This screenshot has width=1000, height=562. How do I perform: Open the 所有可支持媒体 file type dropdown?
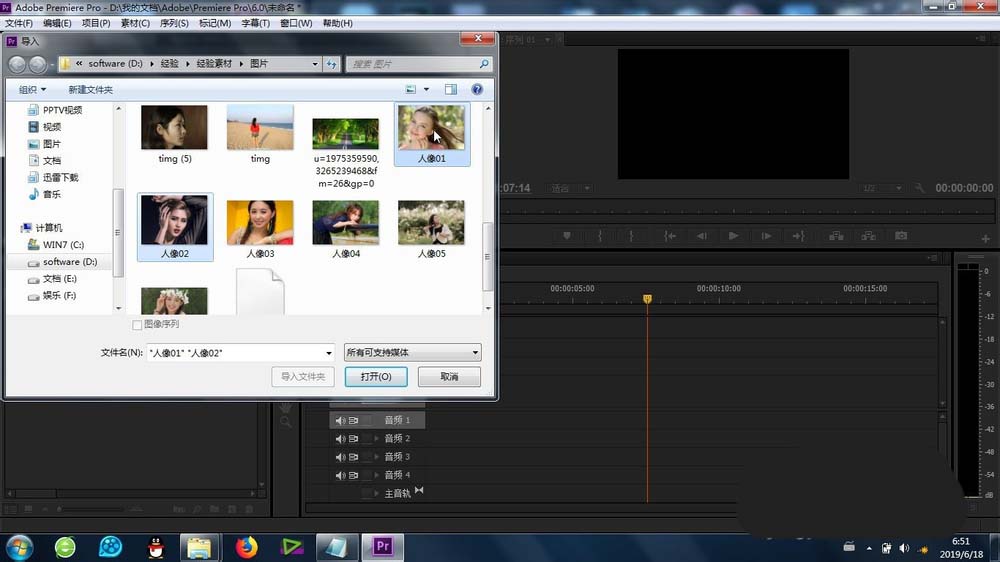point(412,353)
